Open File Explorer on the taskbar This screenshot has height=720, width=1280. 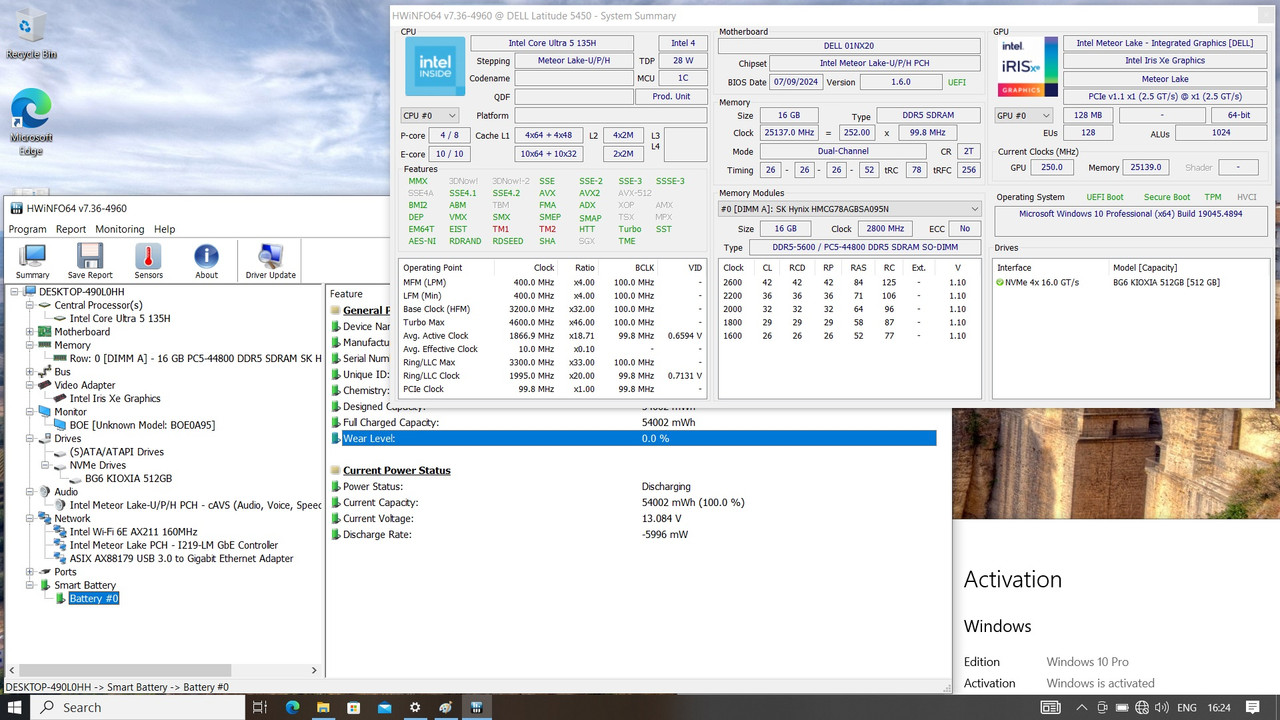point(323,707)
